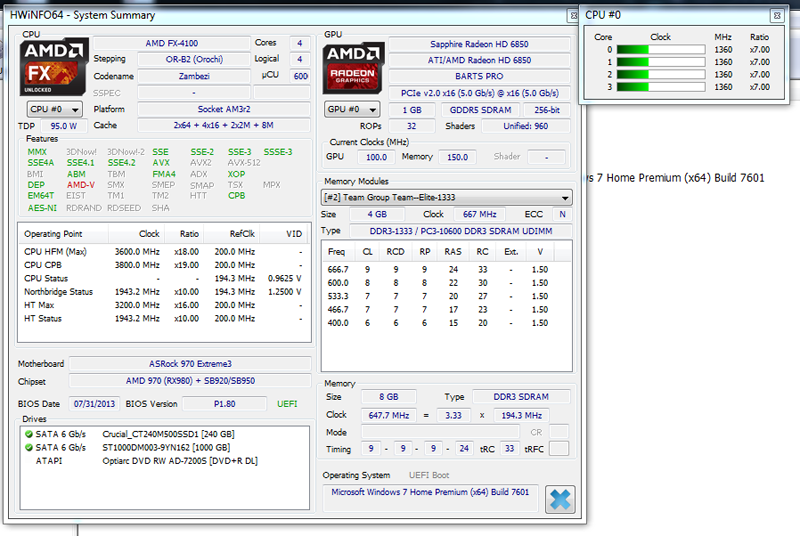Click the memory clock 647.7 MHz field
The image size is (800, 536).
pos(389,415)
